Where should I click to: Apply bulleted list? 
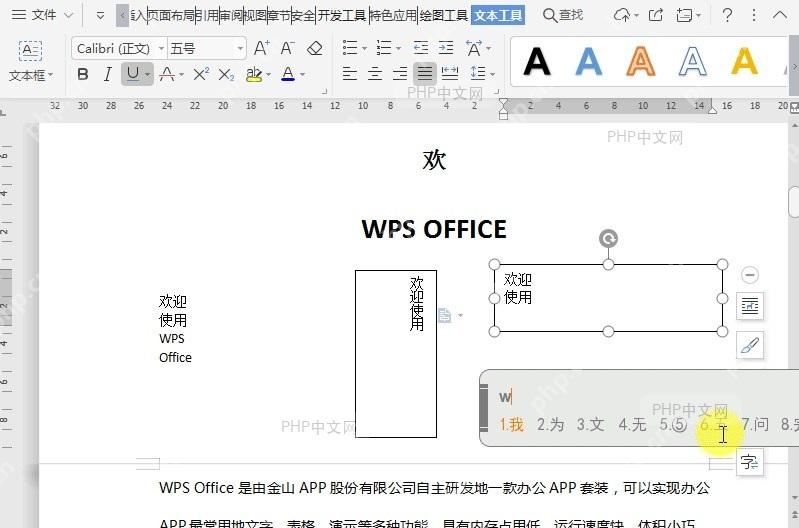pos(350,48)
